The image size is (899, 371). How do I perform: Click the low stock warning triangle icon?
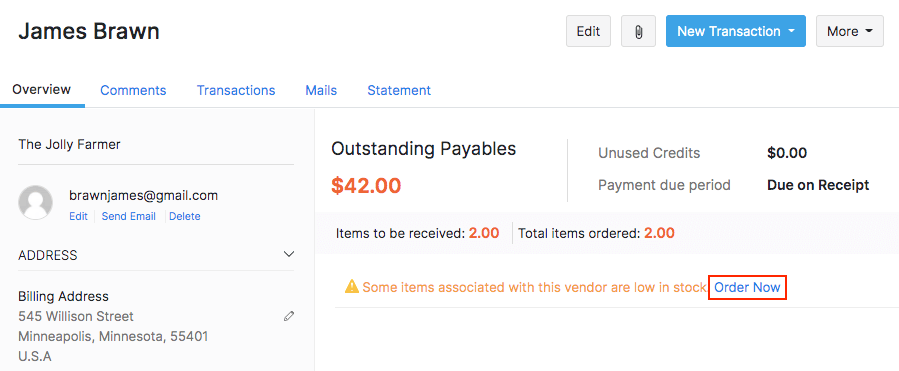pyautogui.click(x=351, y=286)
